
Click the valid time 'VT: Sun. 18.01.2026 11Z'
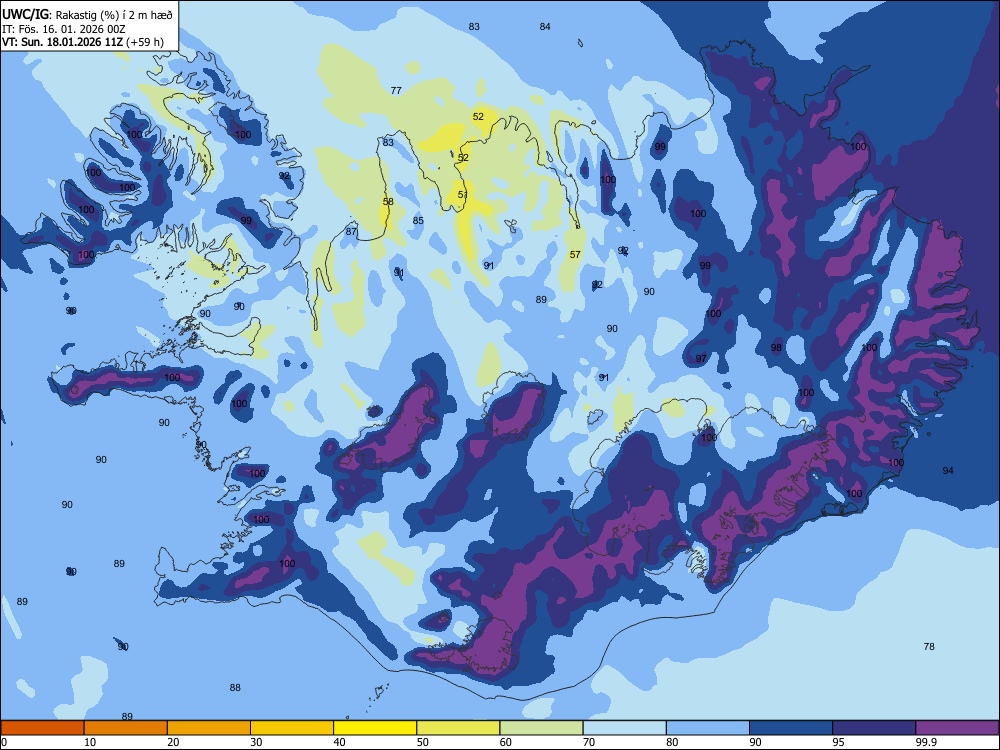pos(63,42)
